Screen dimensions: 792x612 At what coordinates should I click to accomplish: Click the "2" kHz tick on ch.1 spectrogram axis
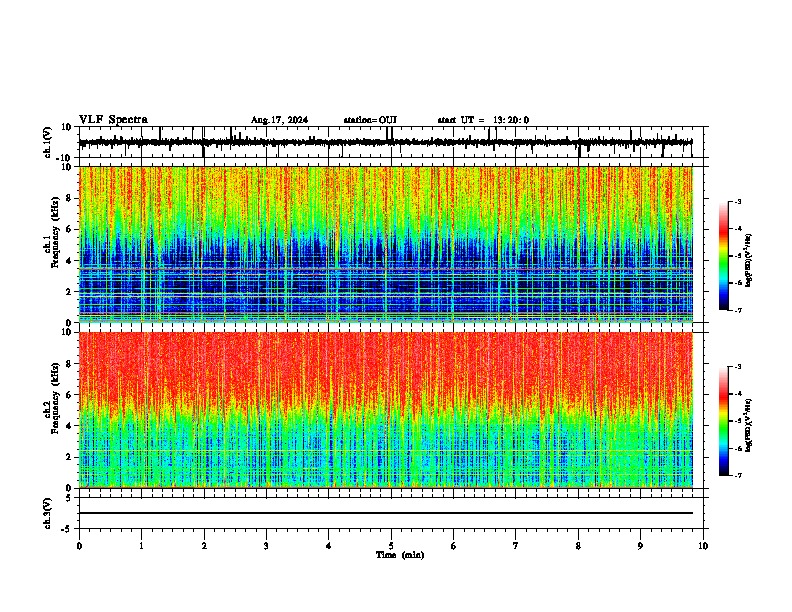70,291
